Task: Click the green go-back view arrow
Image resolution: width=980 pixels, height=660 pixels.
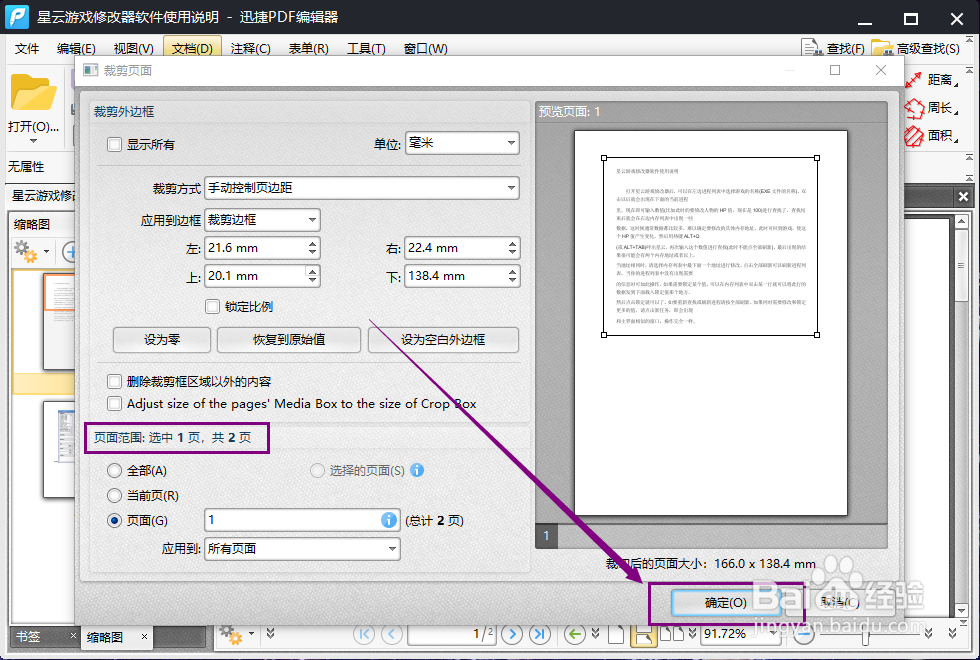Action: 574,634
